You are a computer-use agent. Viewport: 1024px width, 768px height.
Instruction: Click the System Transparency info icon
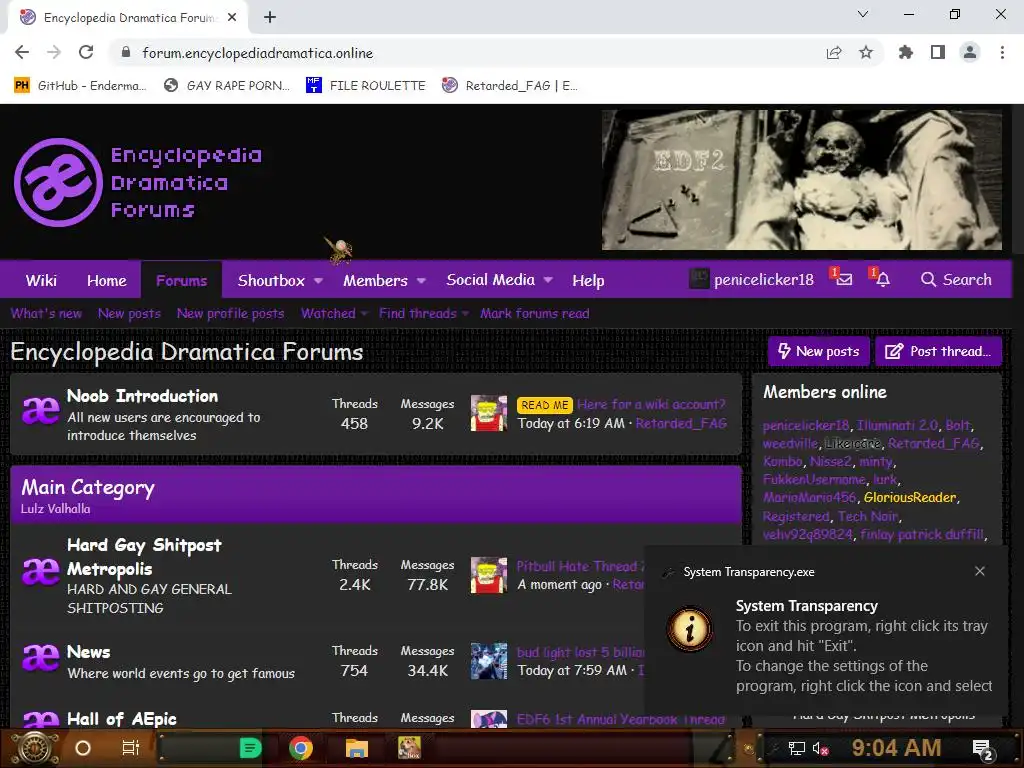(x=690, y=629)
